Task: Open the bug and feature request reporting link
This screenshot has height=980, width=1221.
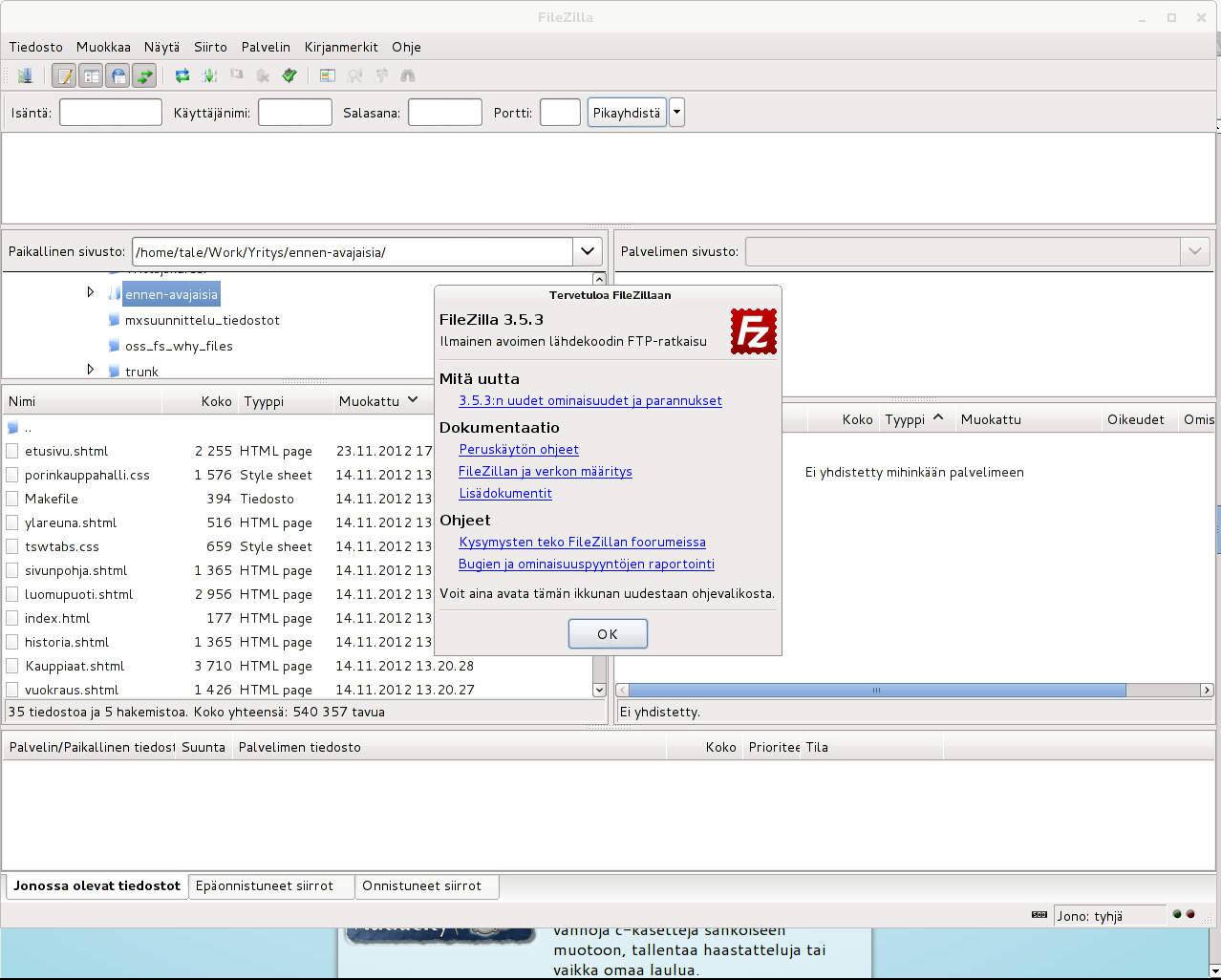Action: (x=587, y=565)
